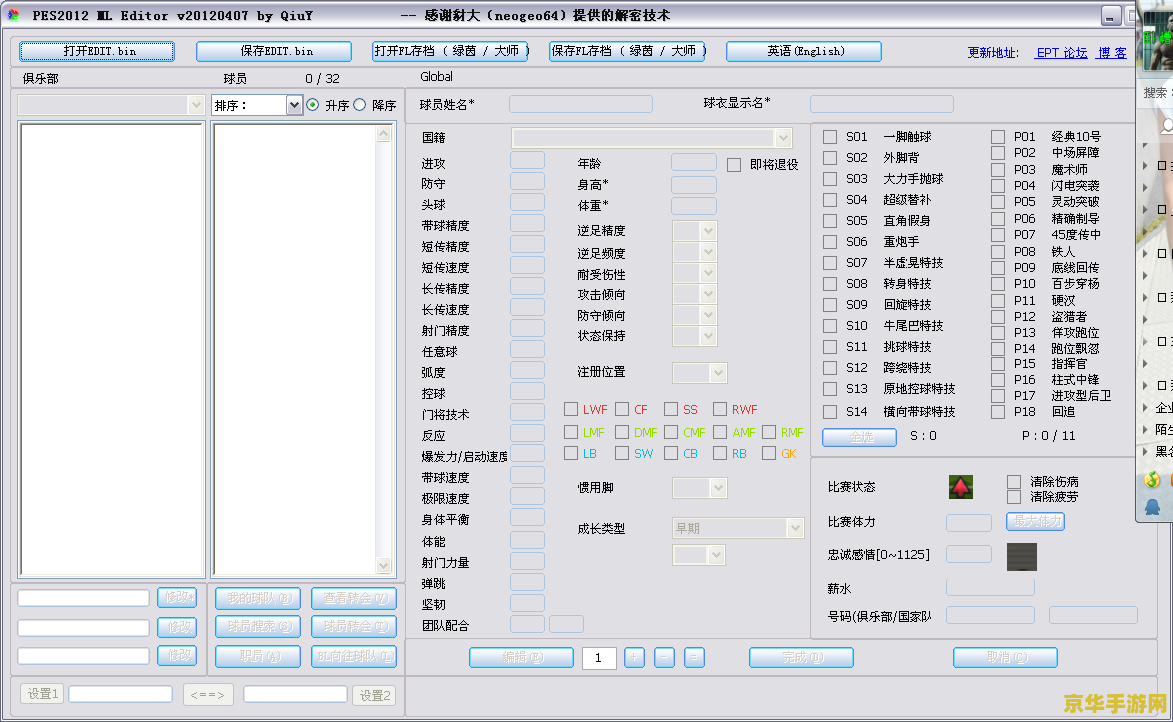Viewport: 1173px width, 722px height.
Task: Check the GK position box
Action: [x=768, y=453]
